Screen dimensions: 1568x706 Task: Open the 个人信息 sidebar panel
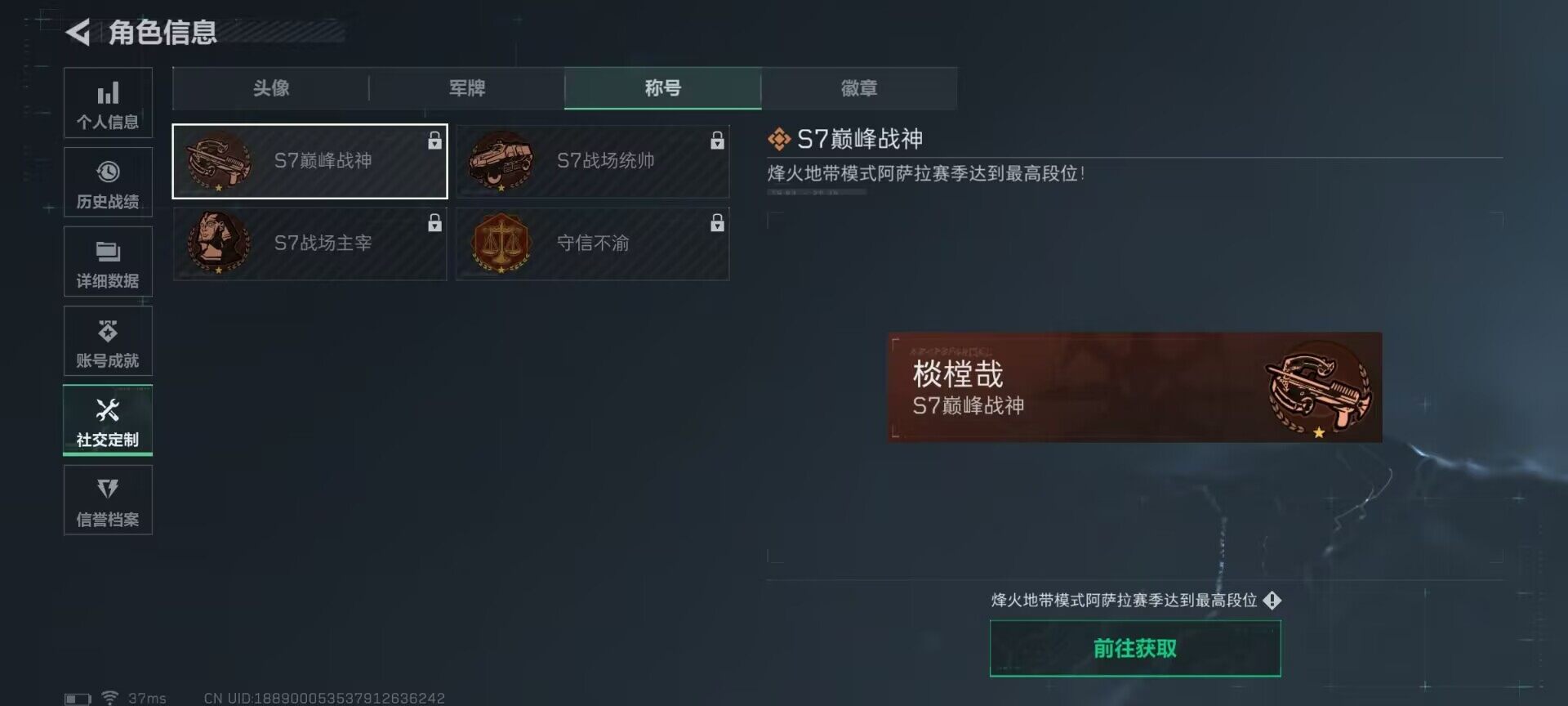108,103
